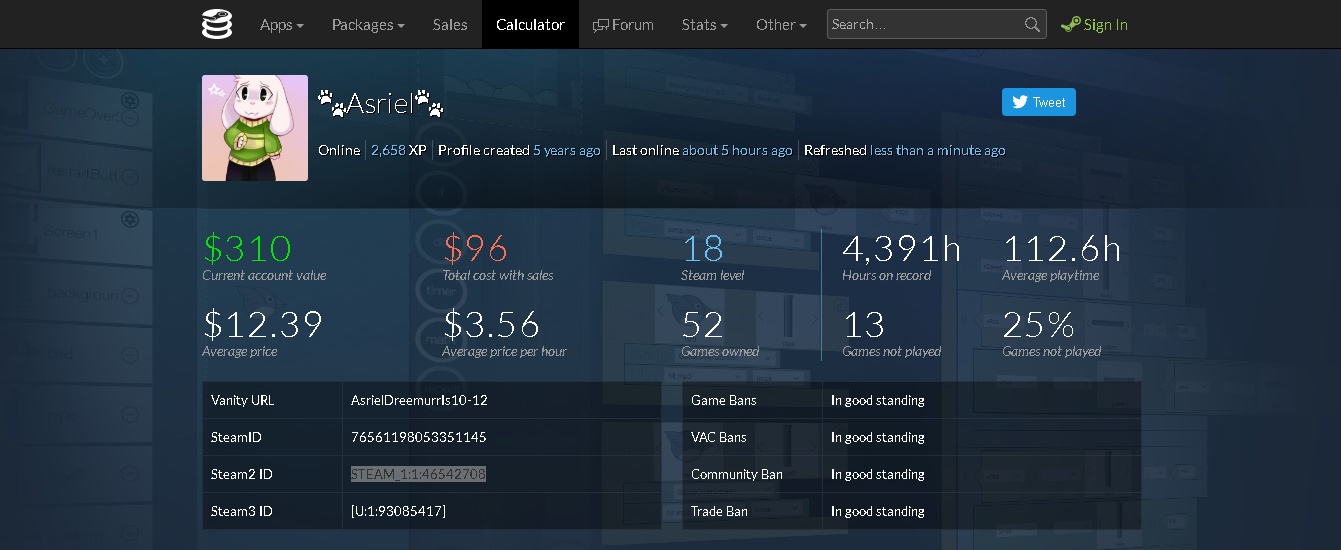Image resolution: width=1341 pixels, height=550 pixels.
Task: Click the Sign In link
Action: click(x=1106, y=25)
